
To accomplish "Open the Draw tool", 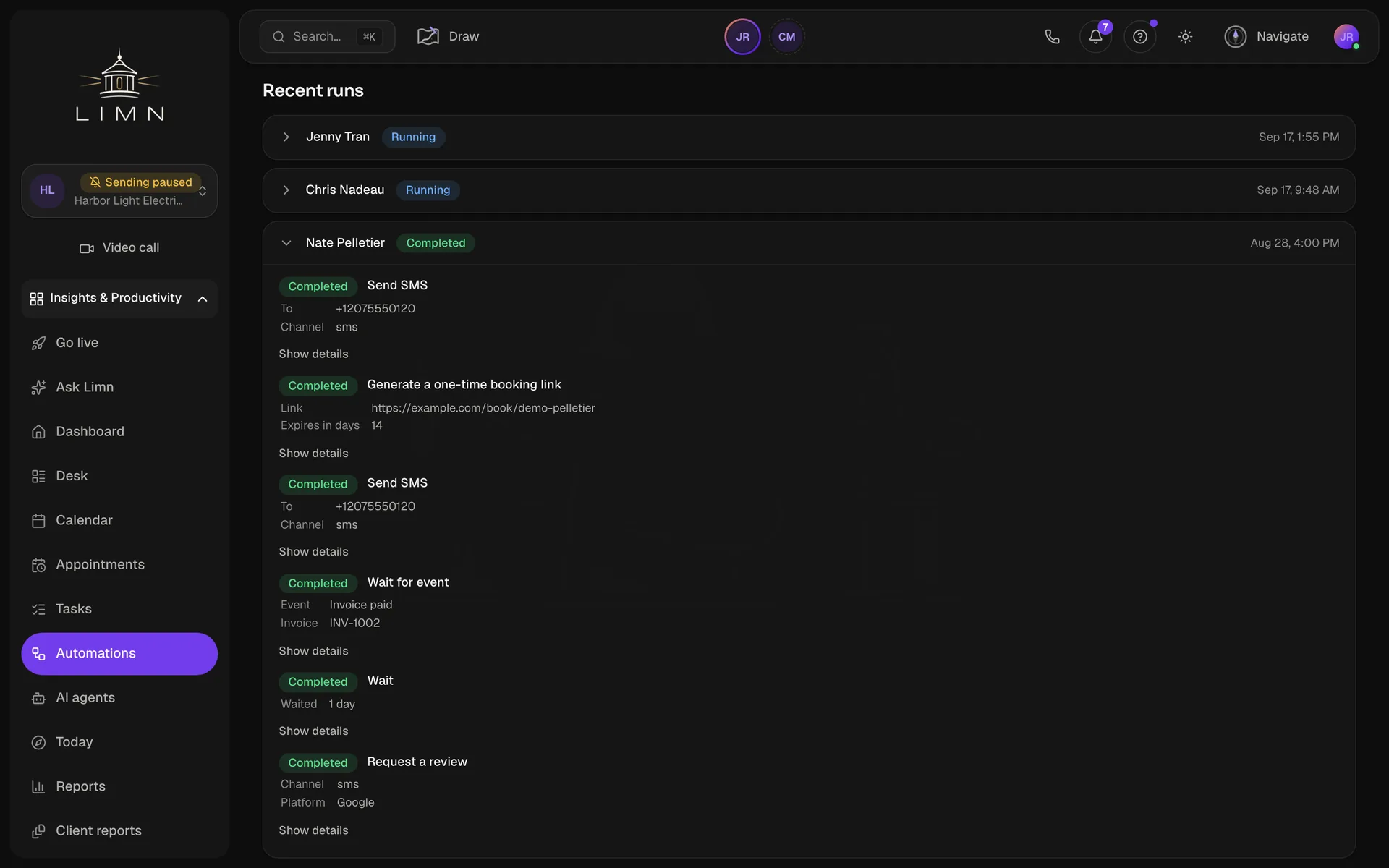I will (449, 36).
